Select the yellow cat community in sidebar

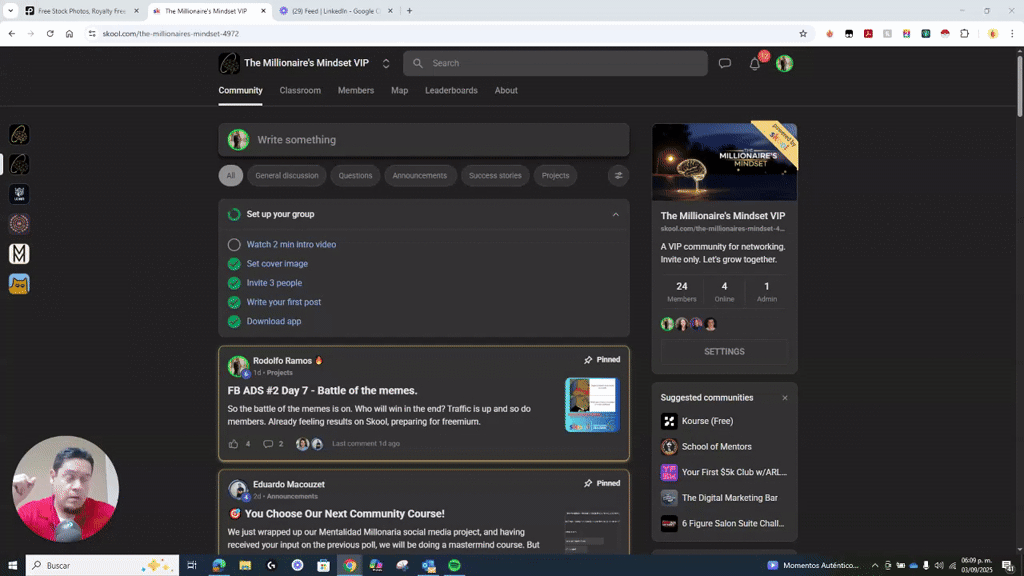click(x=19, y=283)
